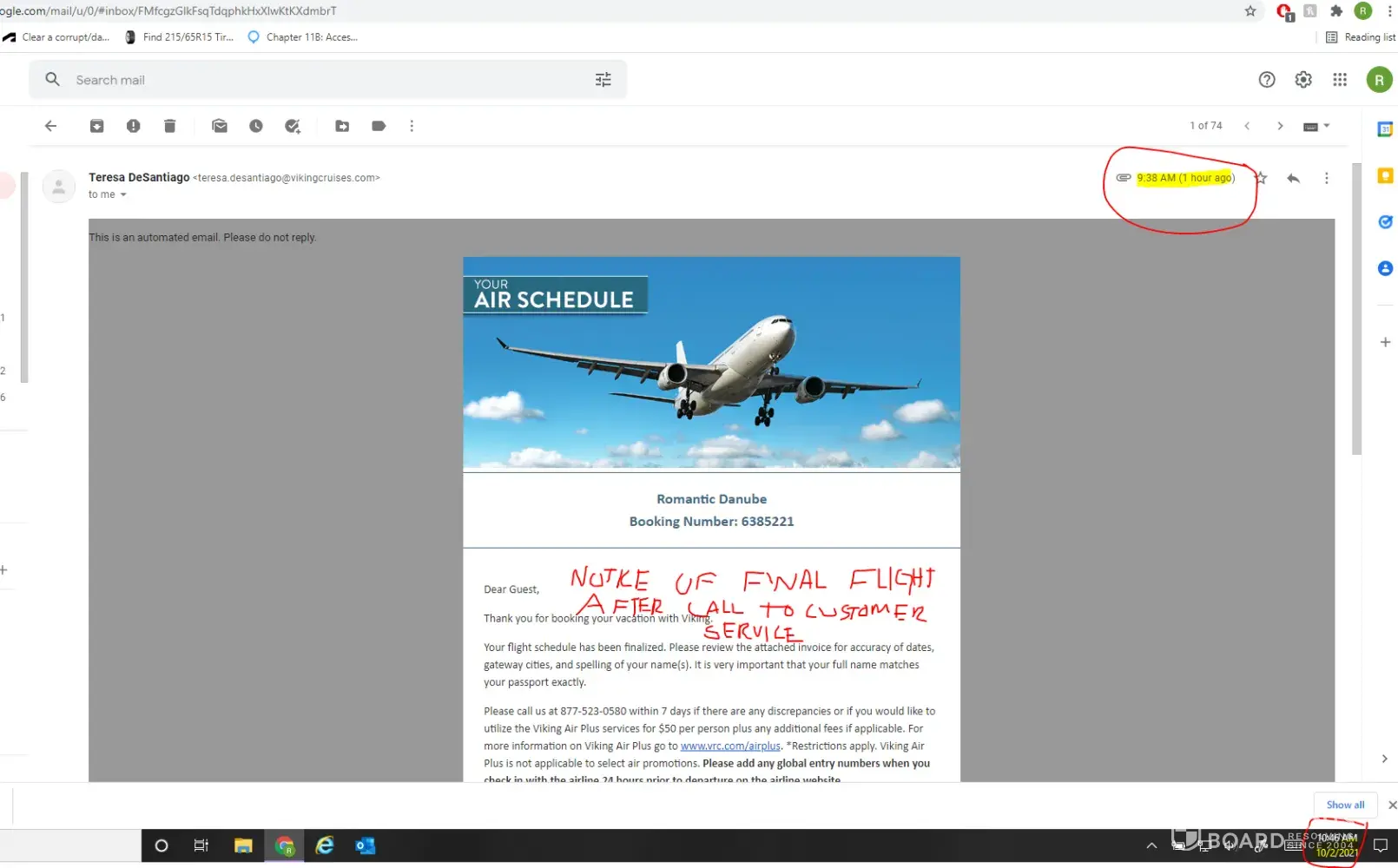
Task: Open Gmail Settings gear
Action: point(1303,80)
